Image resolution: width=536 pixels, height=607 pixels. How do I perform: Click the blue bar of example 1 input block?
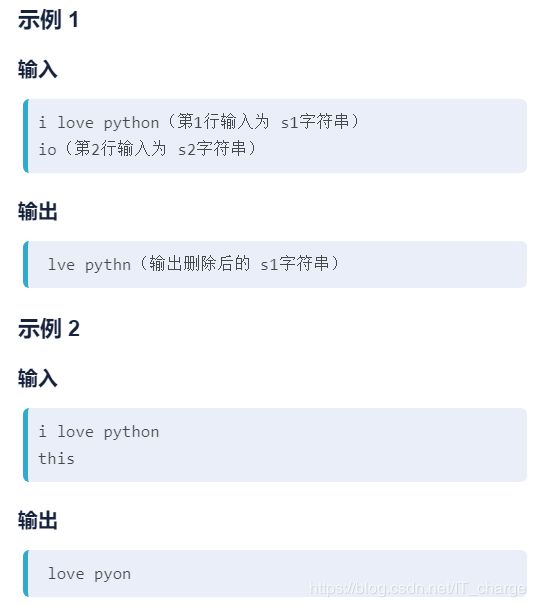point(26,136)
